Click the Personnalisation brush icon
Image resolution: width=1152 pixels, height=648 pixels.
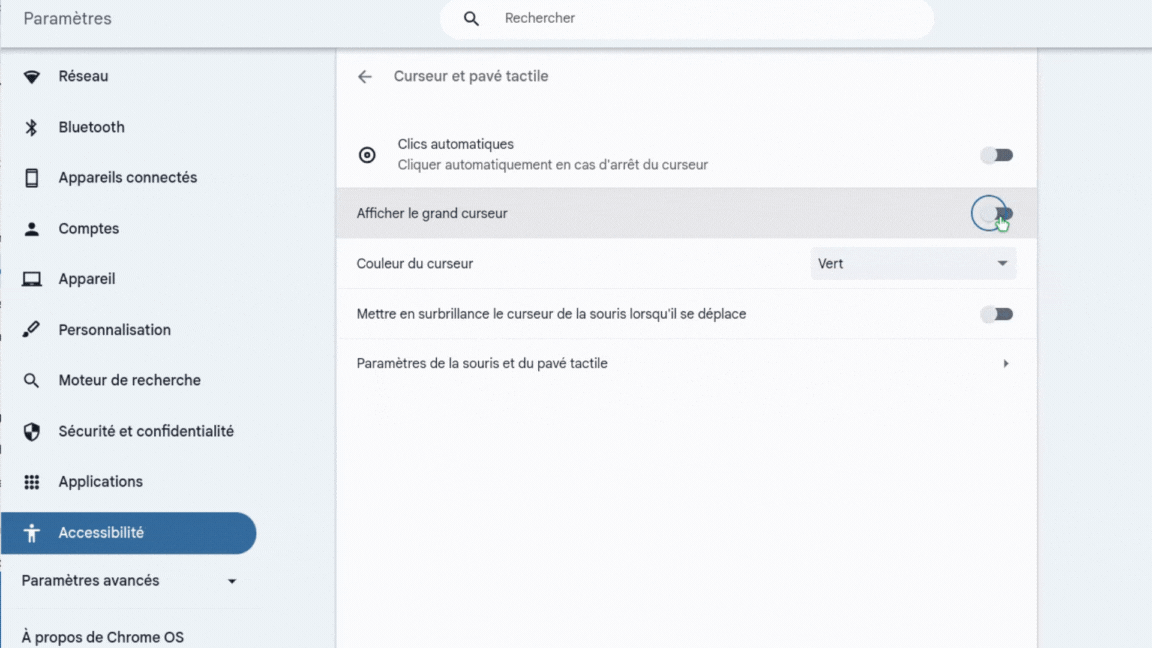[x=32, y=330]
